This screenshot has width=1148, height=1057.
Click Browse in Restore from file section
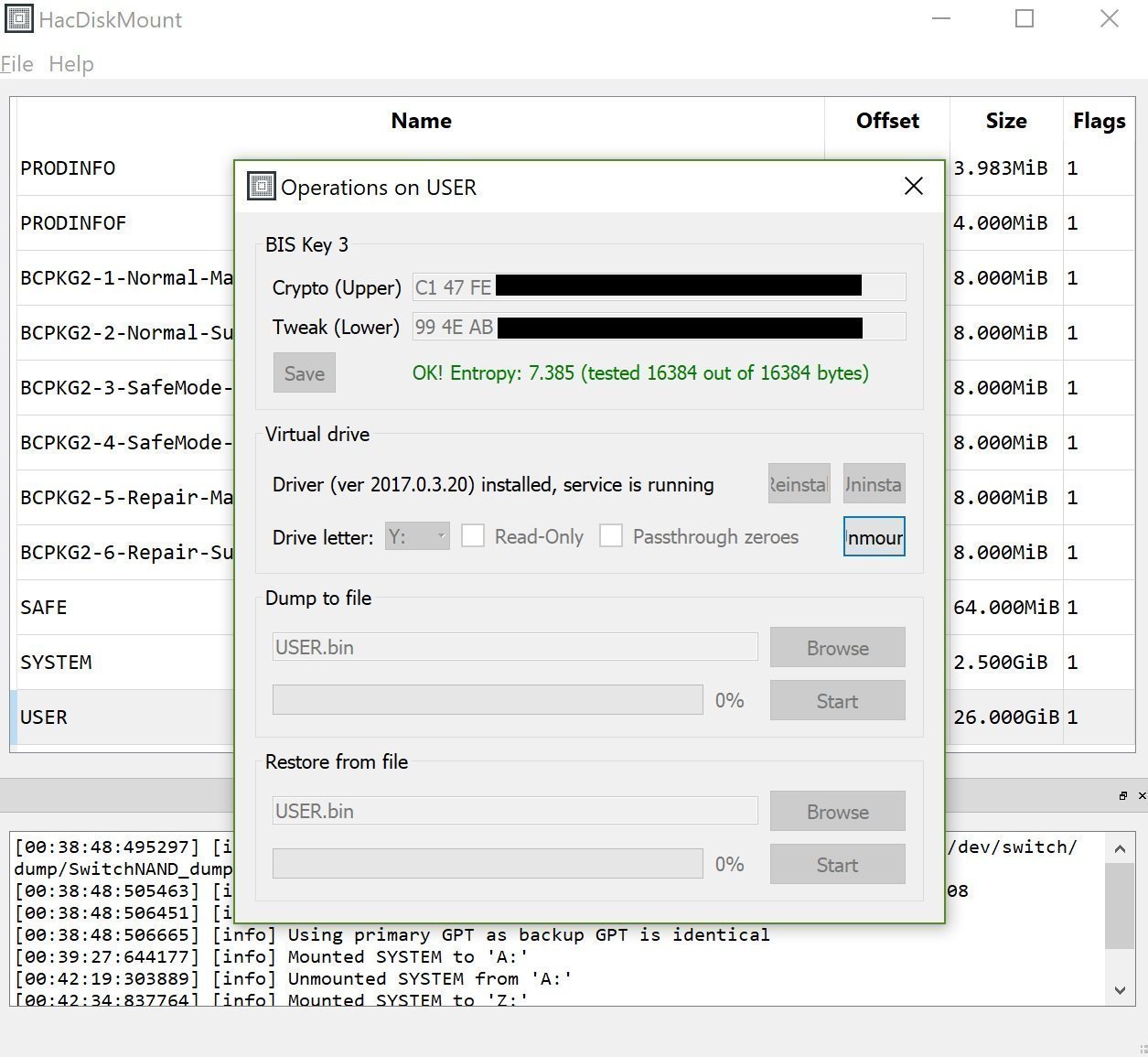838,812
